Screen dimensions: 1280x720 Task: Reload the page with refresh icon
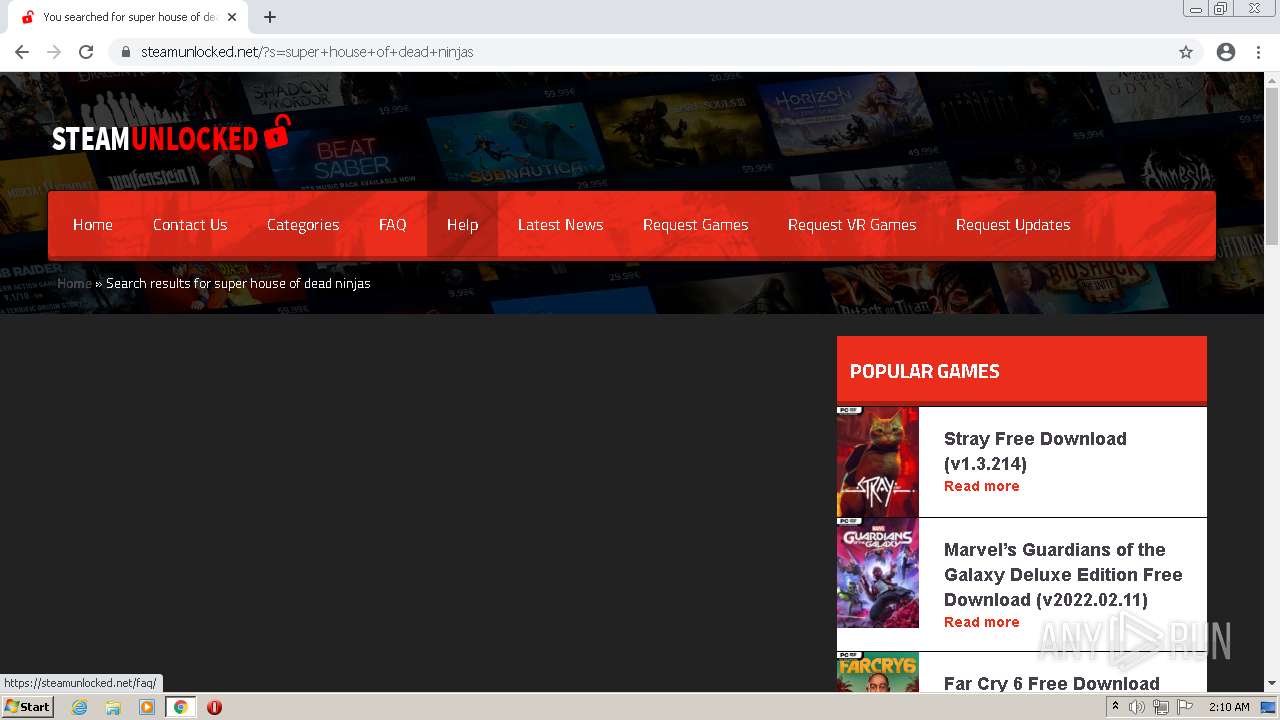86,52
